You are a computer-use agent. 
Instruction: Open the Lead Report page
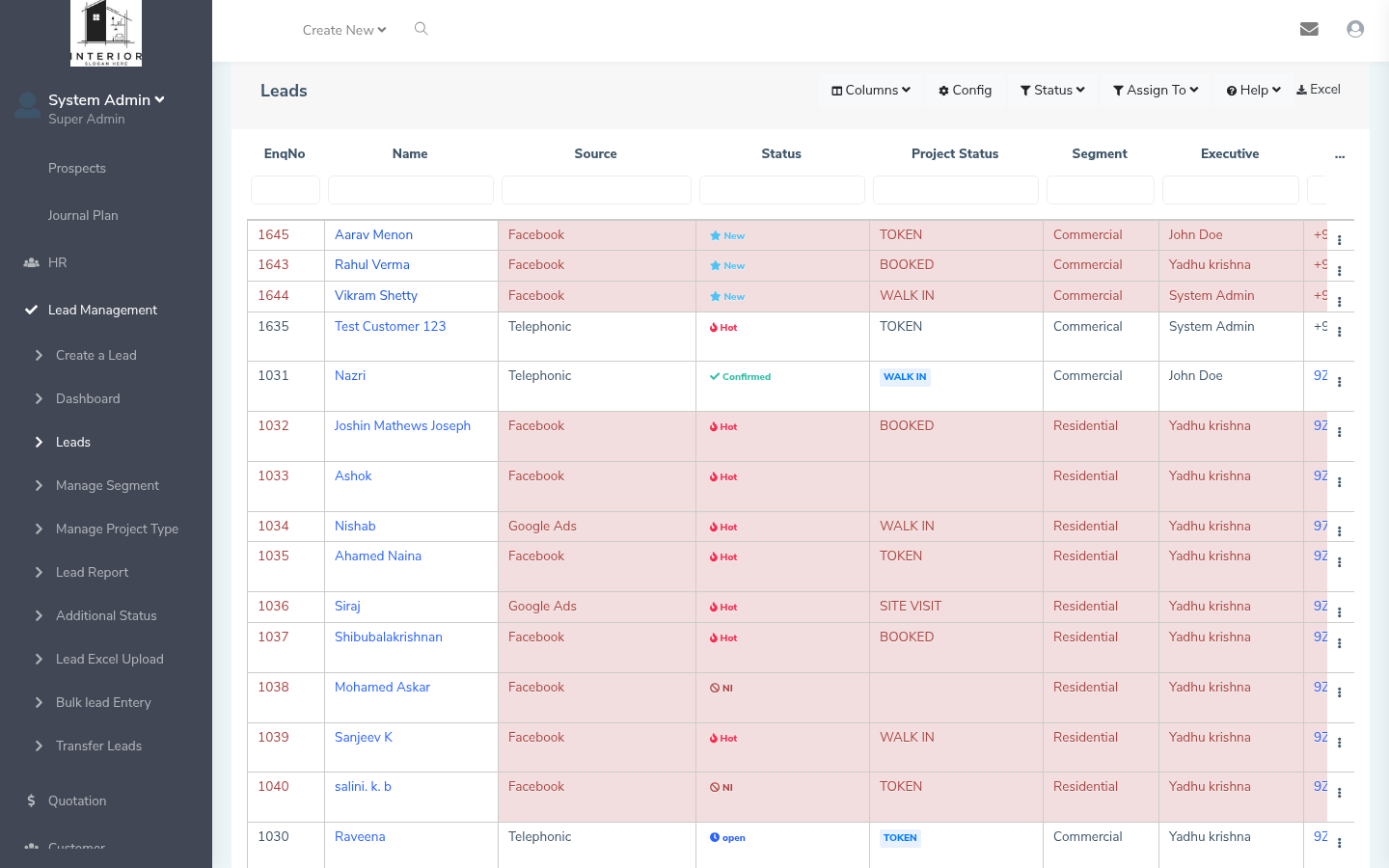[x=92, y=572]
